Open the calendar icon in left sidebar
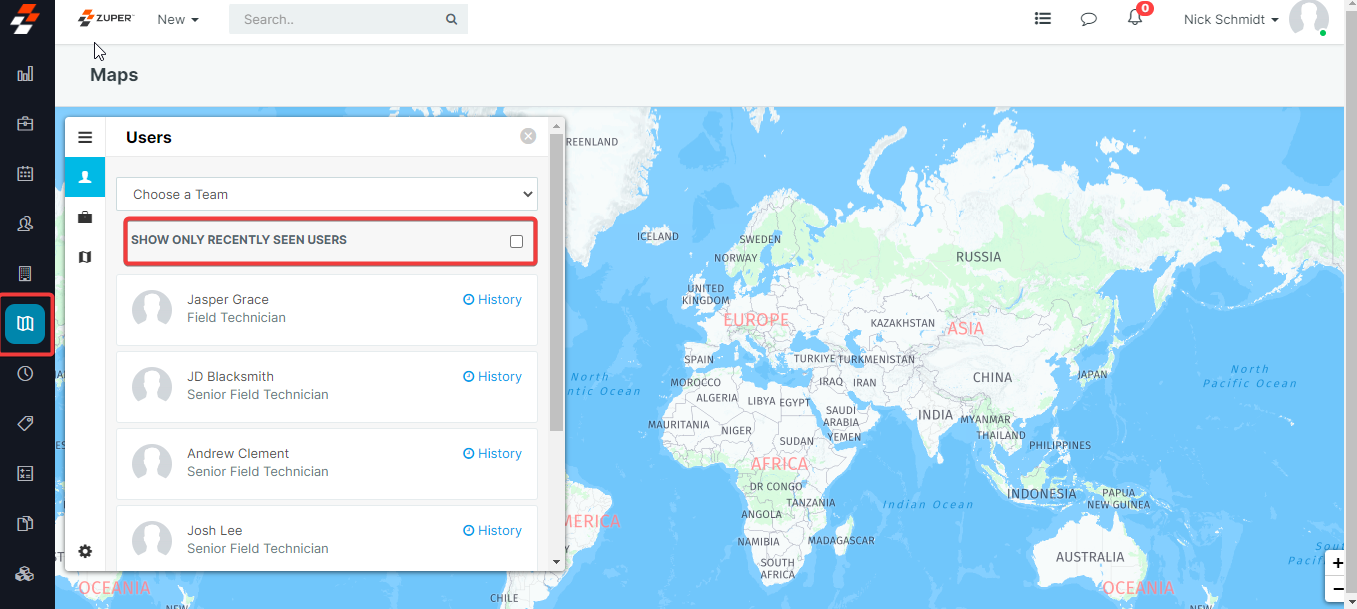1357x609 pixels. [x=26, y=174]
